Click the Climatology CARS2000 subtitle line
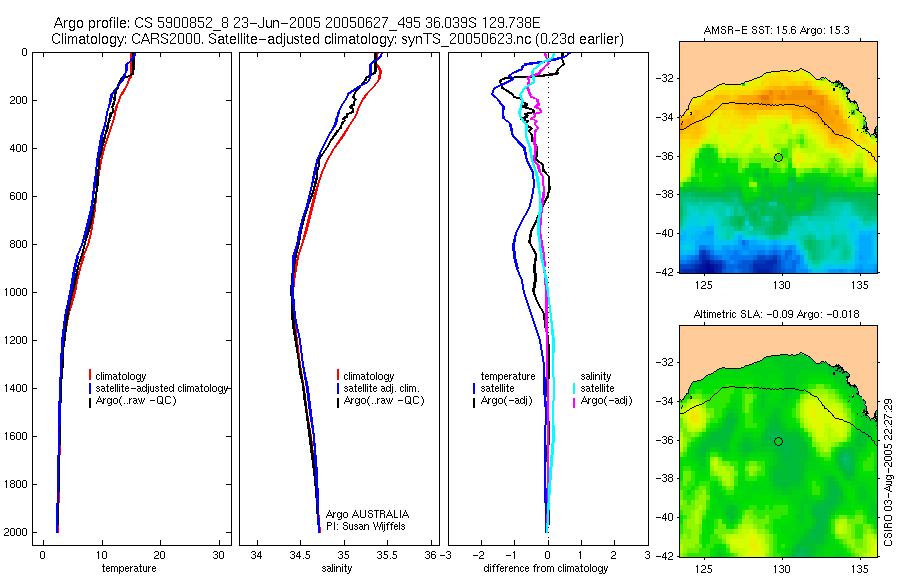Viewport: 900px width, 580px height. [x=338, y=39]
